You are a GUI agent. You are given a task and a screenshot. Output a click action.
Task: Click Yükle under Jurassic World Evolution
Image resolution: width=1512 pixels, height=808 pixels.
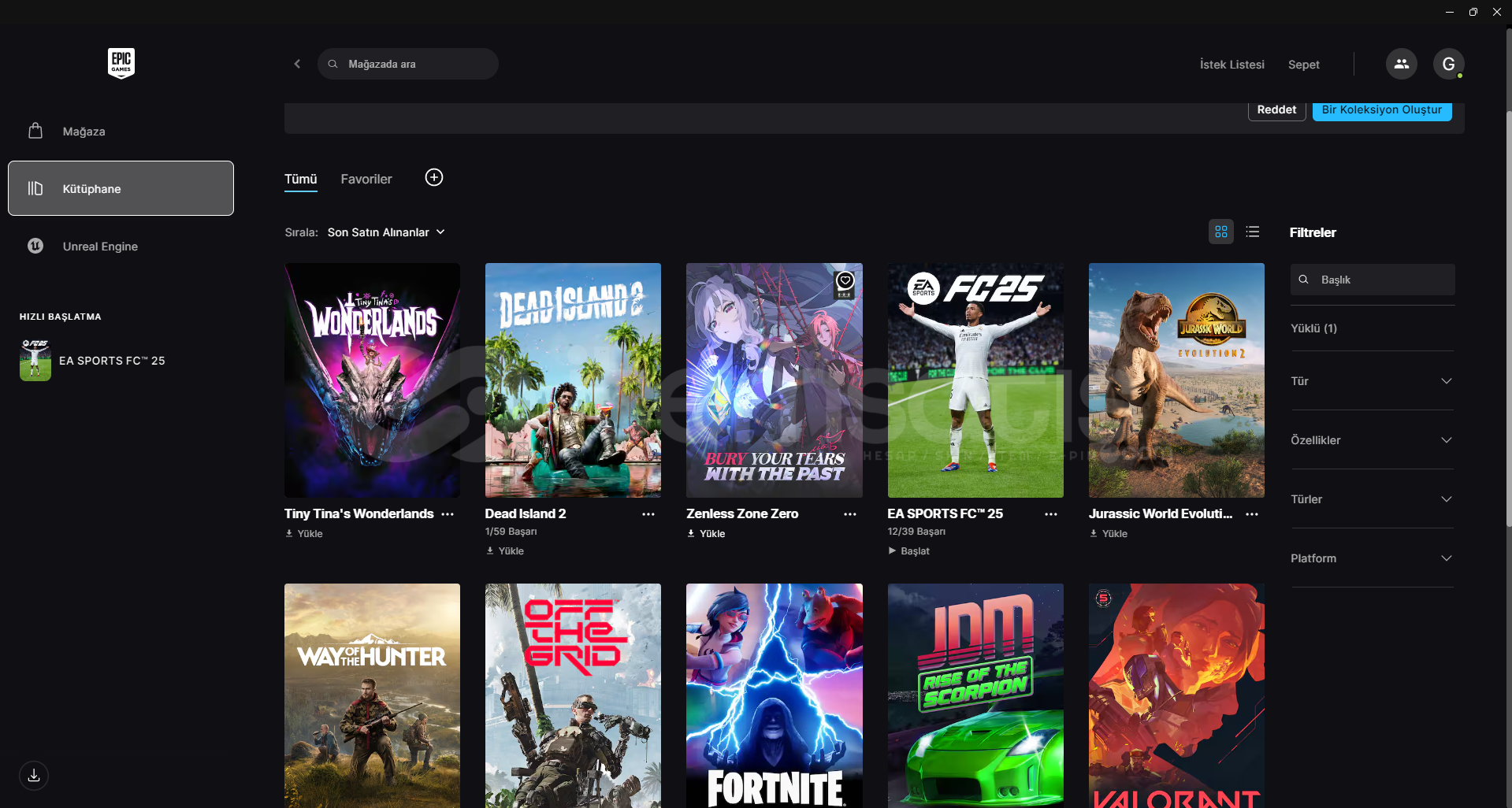click(1109, 534)
